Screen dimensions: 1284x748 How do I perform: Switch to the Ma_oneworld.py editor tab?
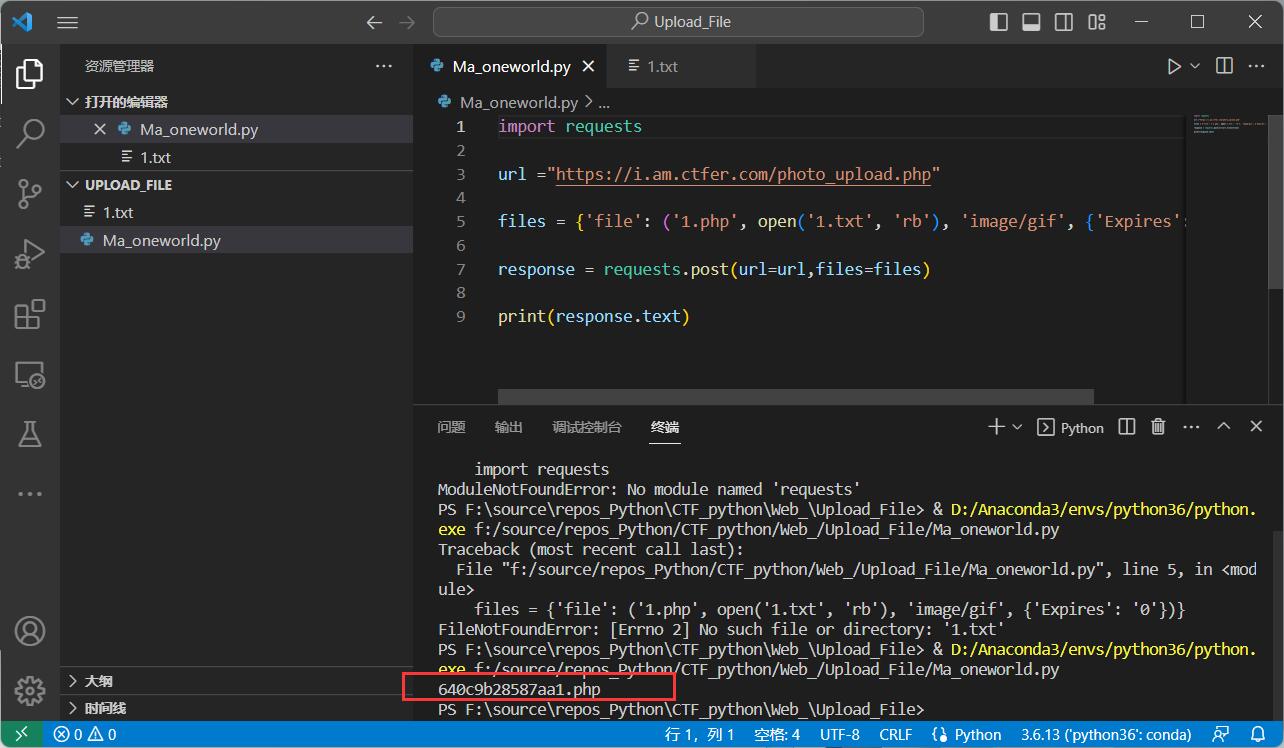(x=510, y=66)
